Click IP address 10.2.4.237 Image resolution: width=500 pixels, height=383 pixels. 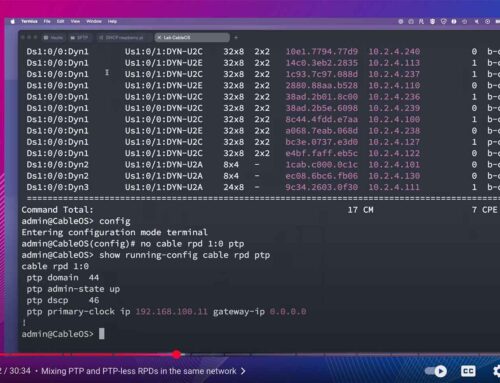point(394,74)
